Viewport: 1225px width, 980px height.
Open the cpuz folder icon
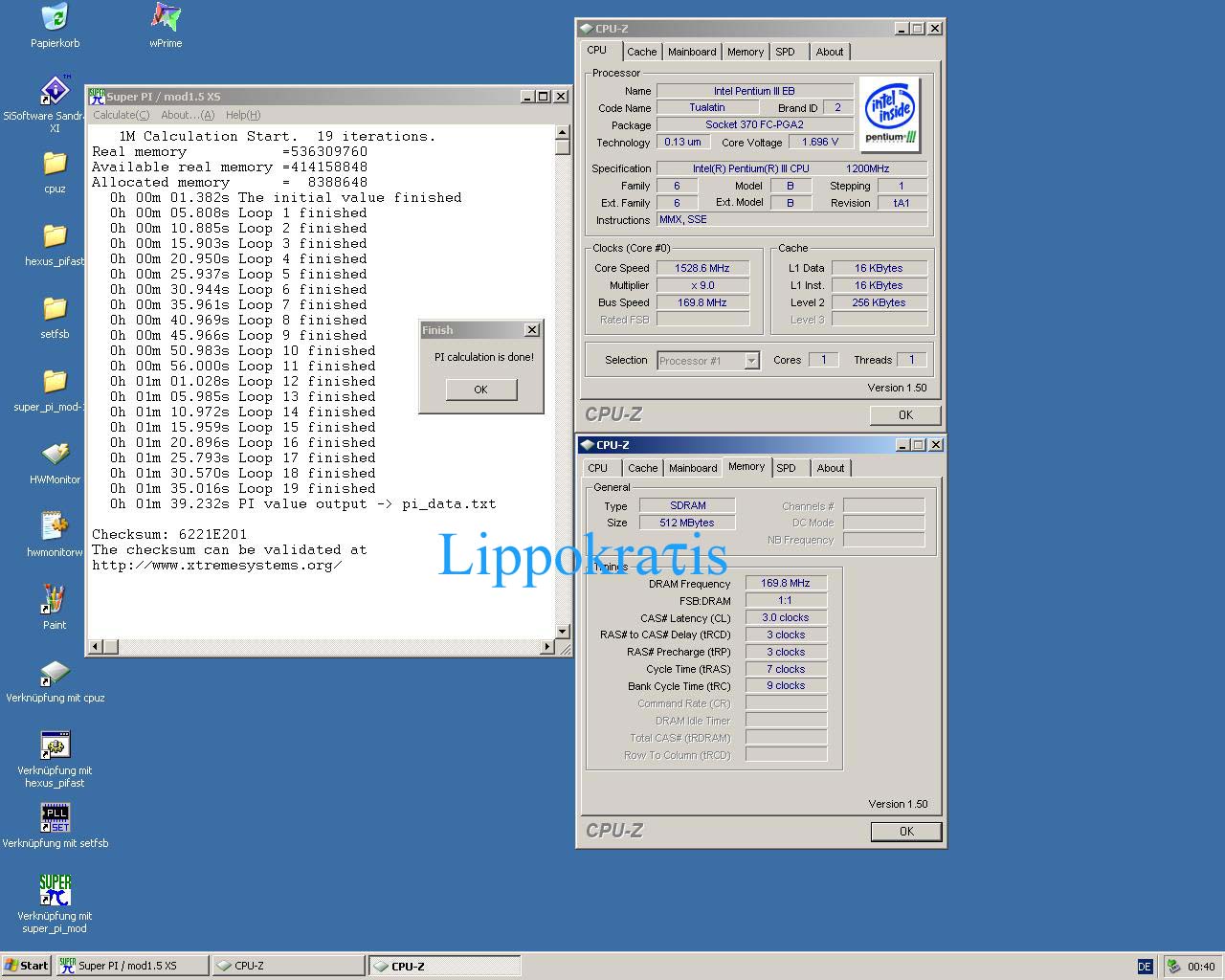point(55,163)
